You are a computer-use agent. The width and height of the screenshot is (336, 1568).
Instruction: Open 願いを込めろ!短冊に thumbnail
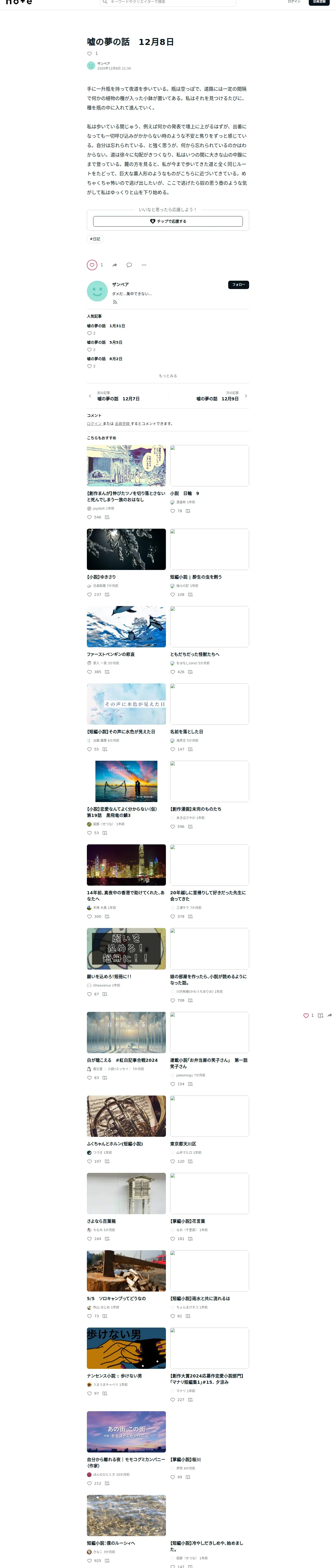pos(126,948)
